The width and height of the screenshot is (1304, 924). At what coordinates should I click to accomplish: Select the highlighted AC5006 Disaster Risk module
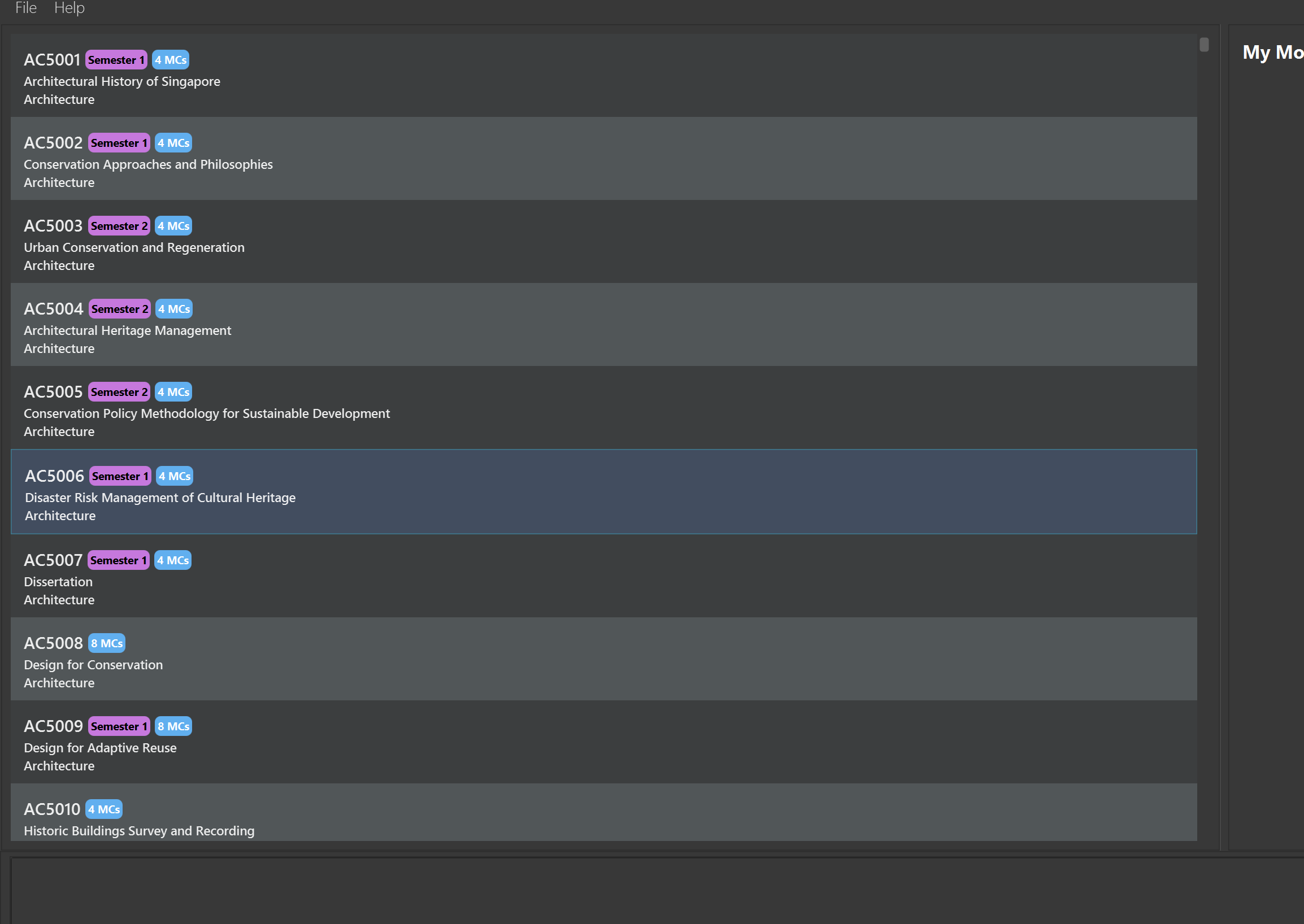pyautogui.click(x=603, y=492)
